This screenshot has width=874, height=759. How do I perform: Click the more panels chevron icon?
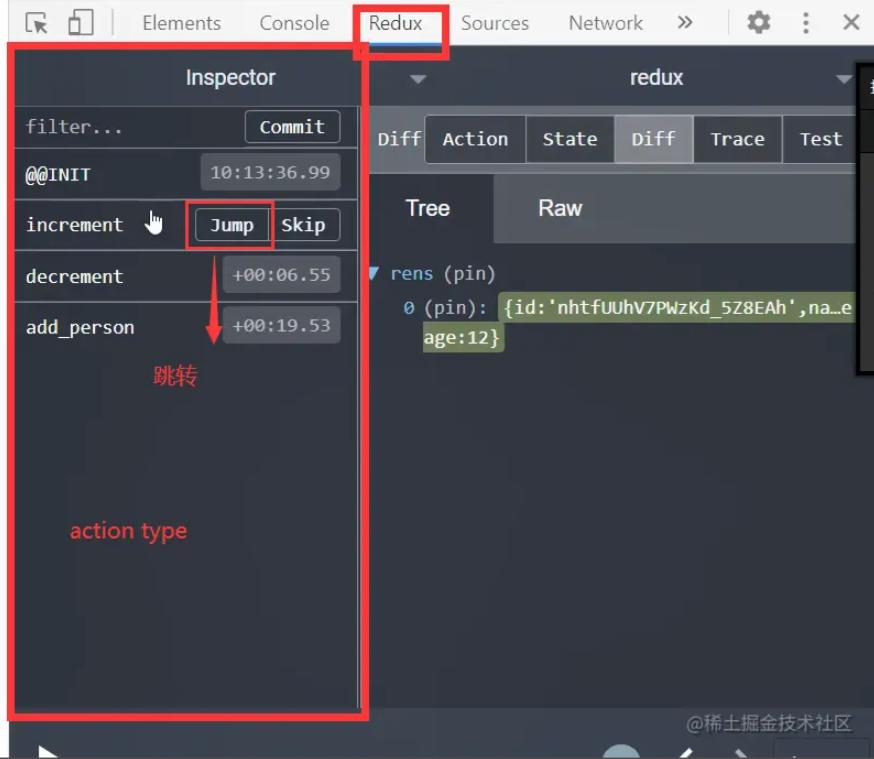coord(685,22)
